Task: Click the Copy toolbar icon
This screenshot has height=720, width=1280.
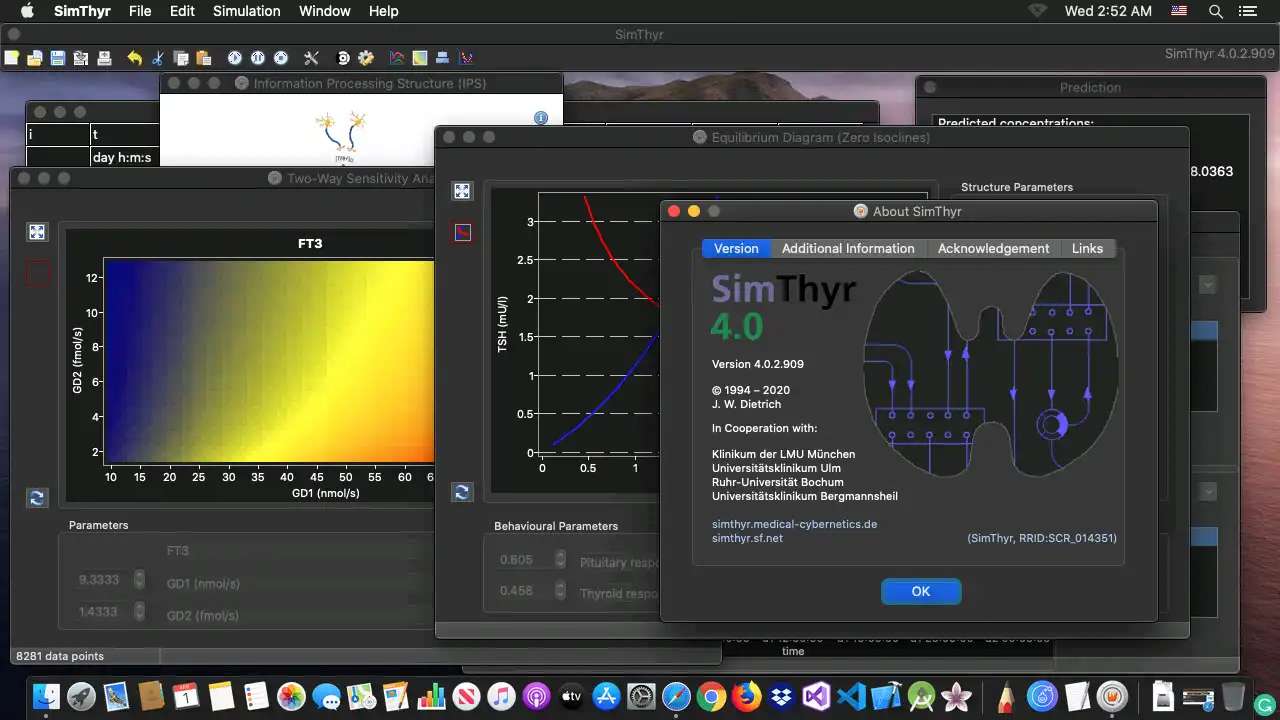Action: [181, 58]
